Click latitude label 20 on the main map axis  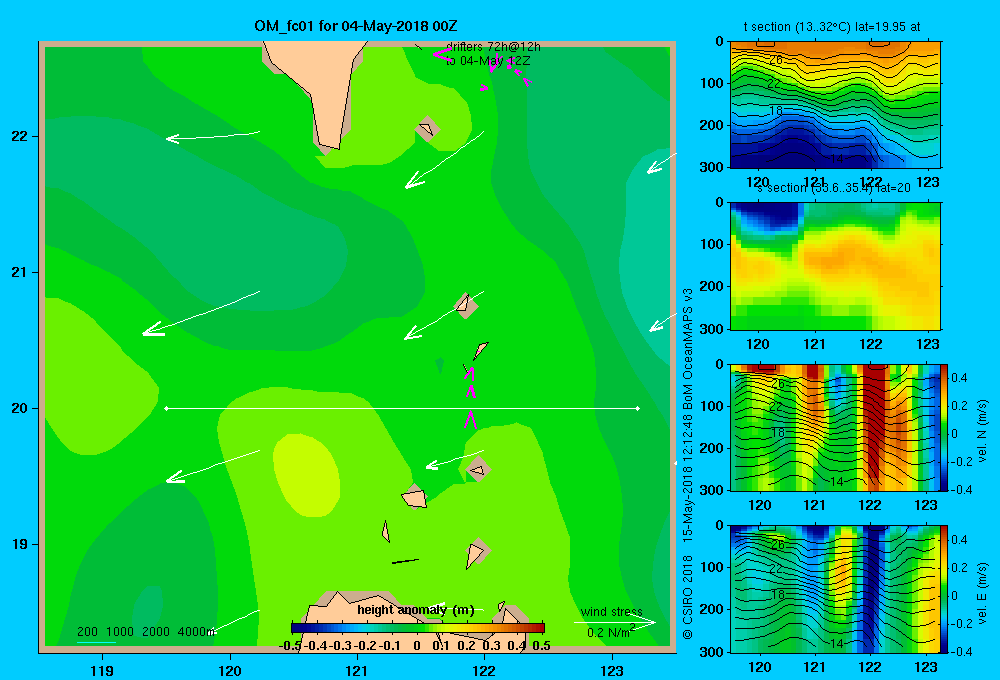(x=20, y=408)
